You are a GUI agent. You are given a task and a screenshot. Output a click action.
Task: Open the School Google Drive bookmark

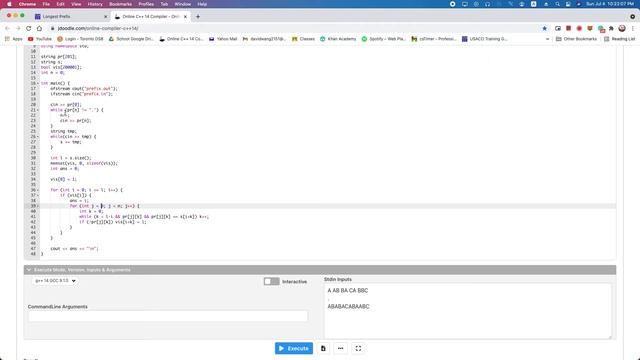pyautogui.click(x=131, y=39)
